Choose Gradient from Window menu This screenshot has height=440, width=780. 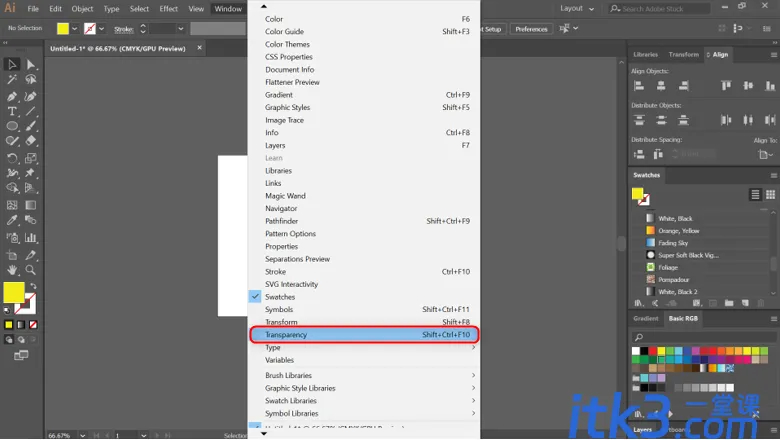[x=364, y=94]
